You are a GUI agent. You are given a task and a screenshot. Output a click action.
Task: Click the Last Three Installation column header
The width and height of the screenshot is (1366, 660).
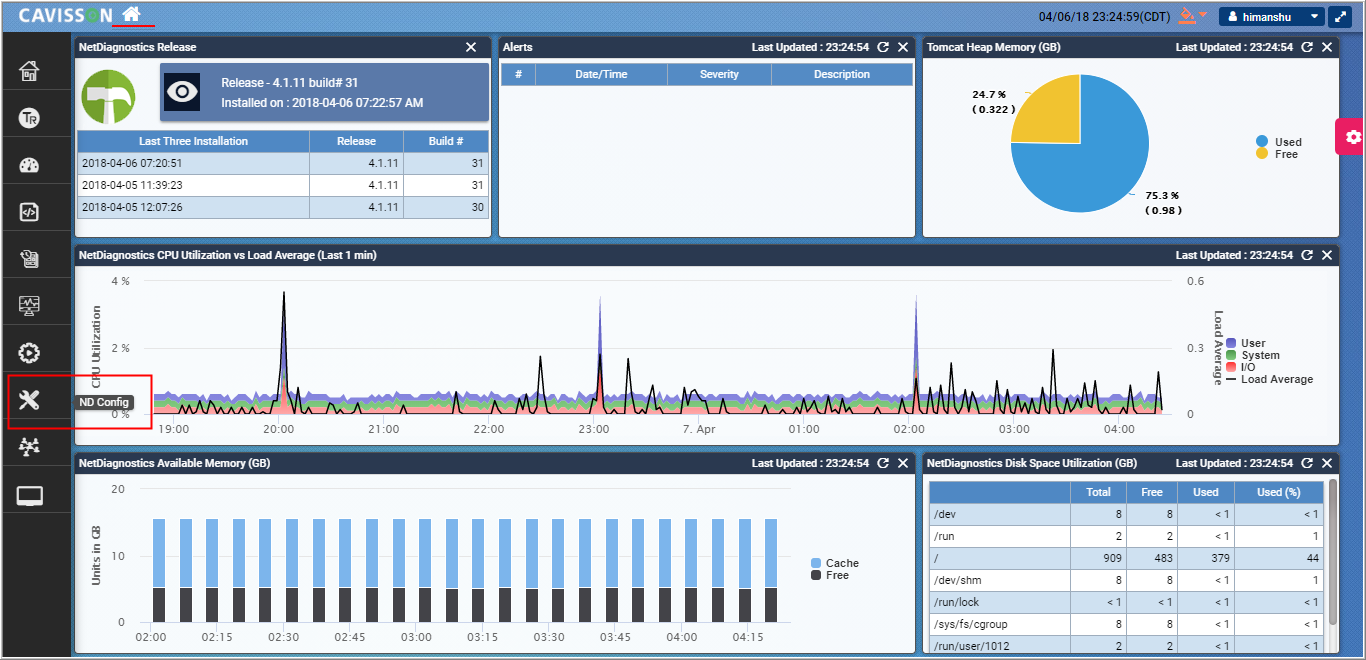[x=193, y=141]
